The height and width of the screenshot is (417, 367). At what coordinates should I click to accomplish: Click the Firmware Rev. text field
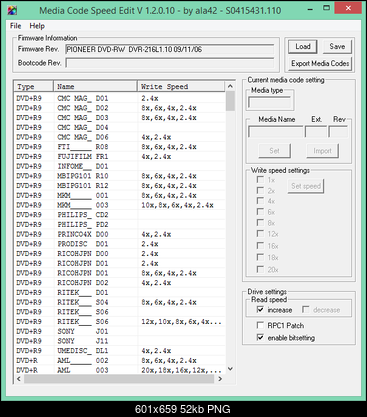pos(170,49)
